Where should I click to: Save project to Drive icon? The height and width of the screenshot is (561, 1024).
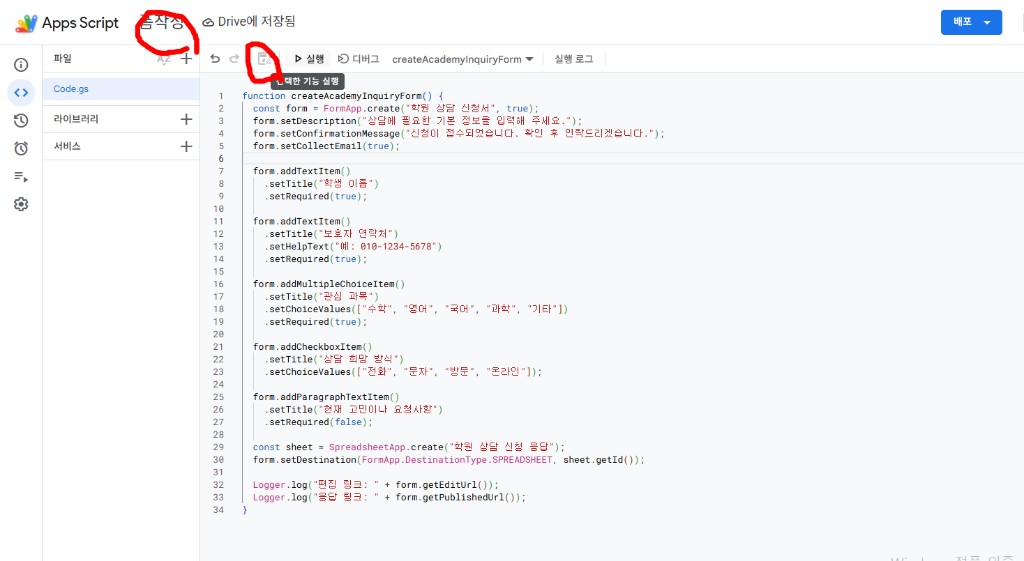[264, 59]
